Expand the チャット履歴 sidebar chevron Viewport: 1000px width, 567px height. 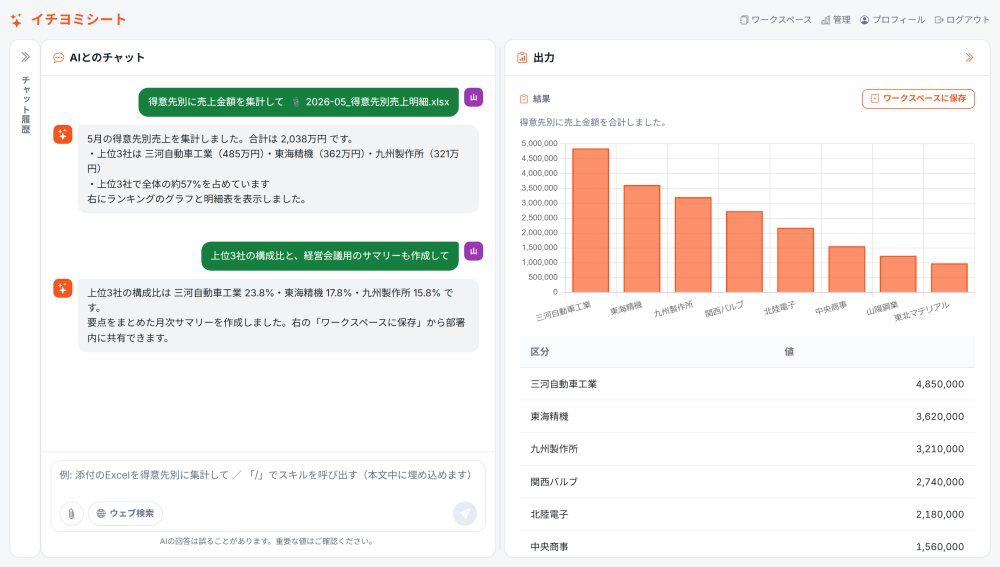pos(26,57)
